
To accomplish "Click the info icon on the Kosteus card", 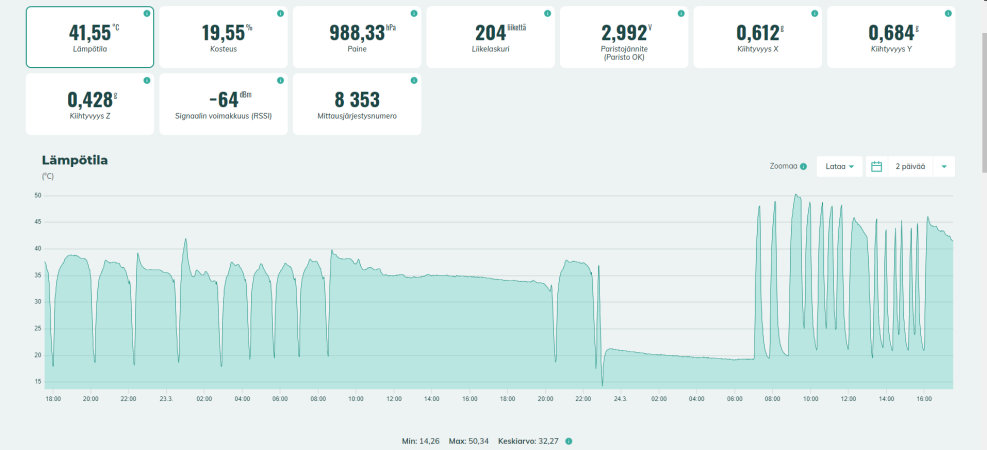I will 280,13.
